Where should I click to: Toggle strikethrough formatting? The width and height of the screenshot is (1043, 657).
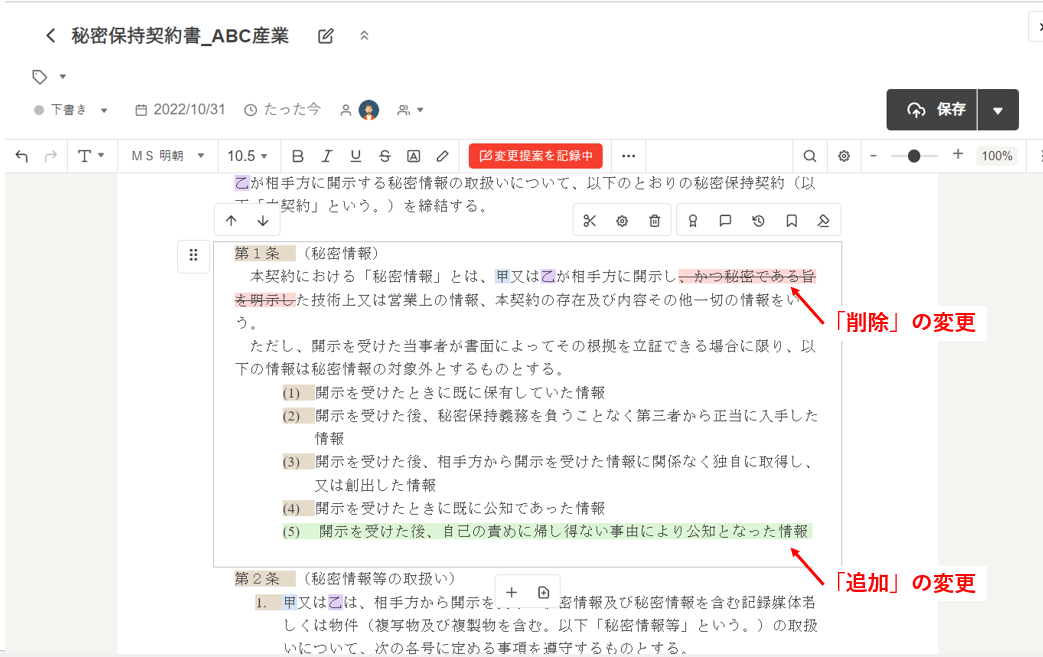pyautogui.click(x=384, y=156)
